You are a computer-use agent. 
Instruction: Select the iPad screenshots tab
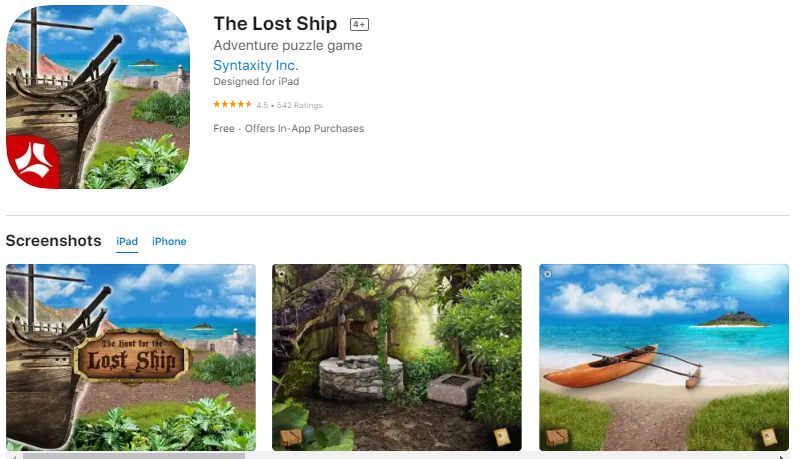[x=127, y=241]
